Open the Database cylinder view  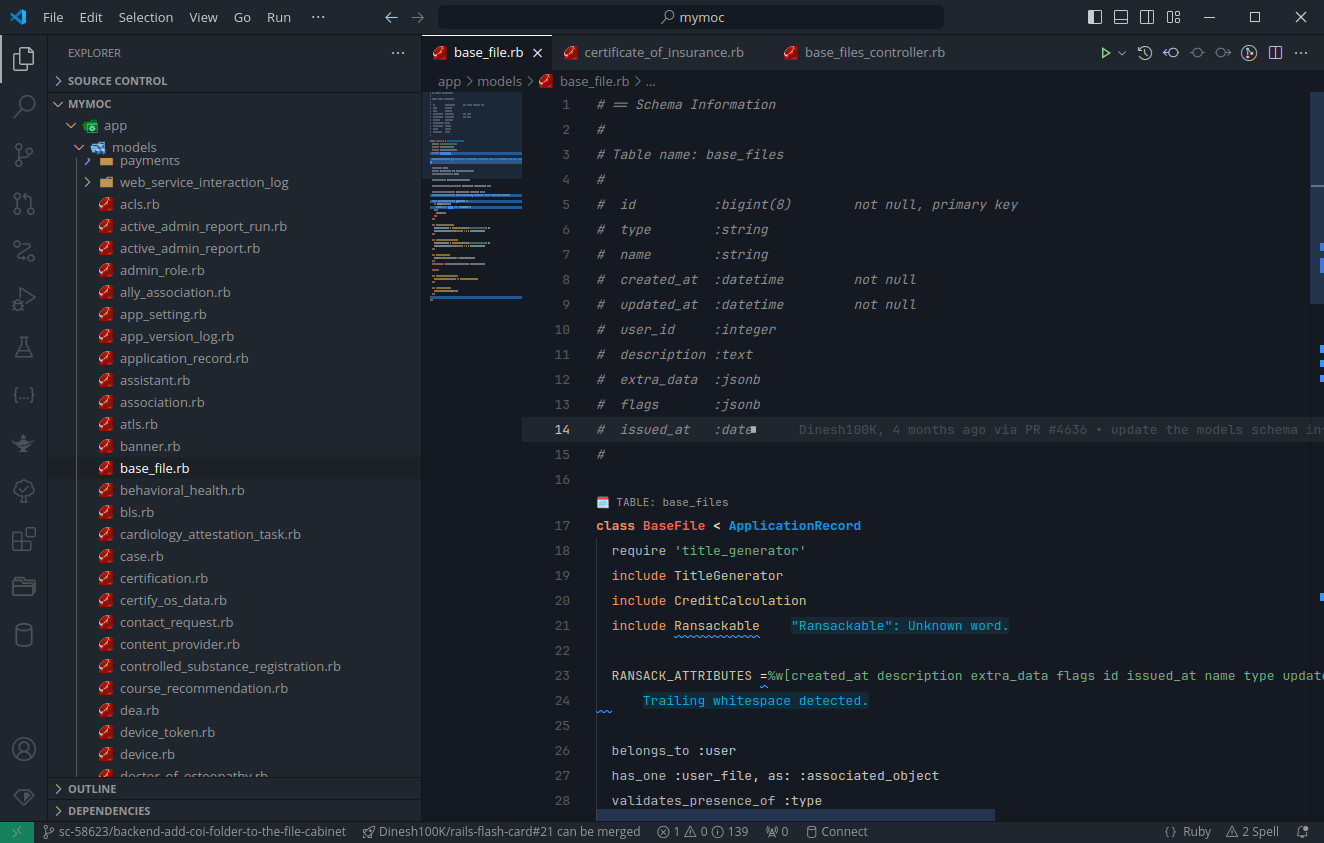coord(24,635)
